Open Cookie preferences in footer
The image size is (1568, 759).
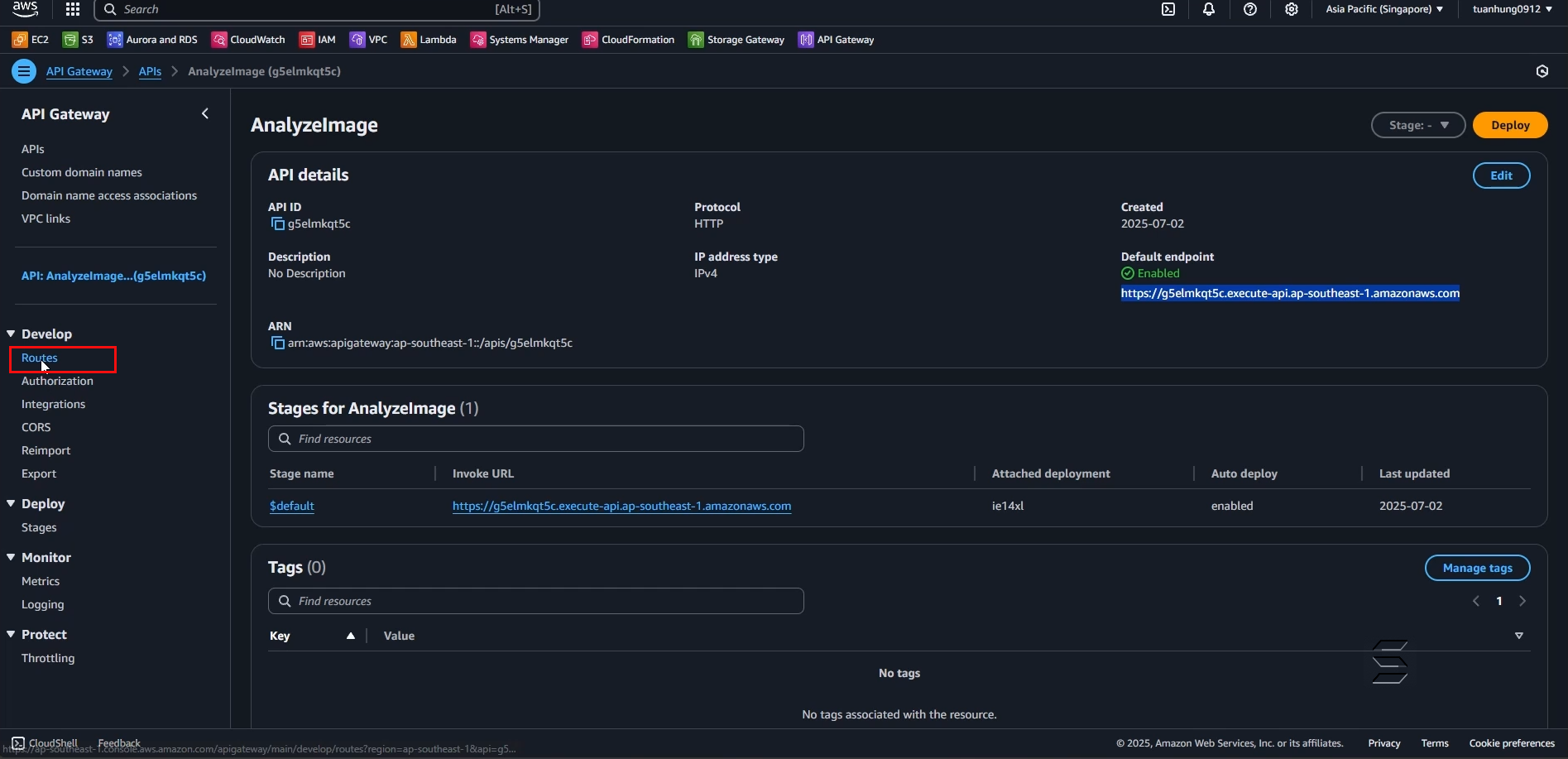point(1512,743)
